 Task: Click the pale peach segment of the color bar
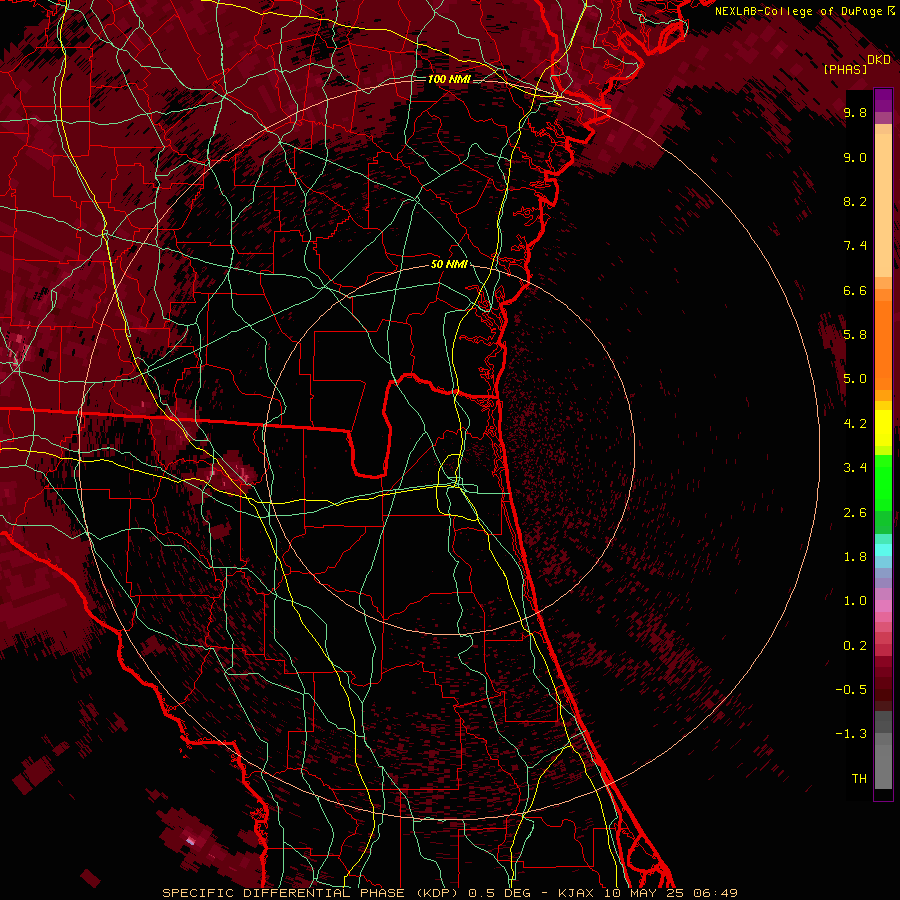coord(883,205)
